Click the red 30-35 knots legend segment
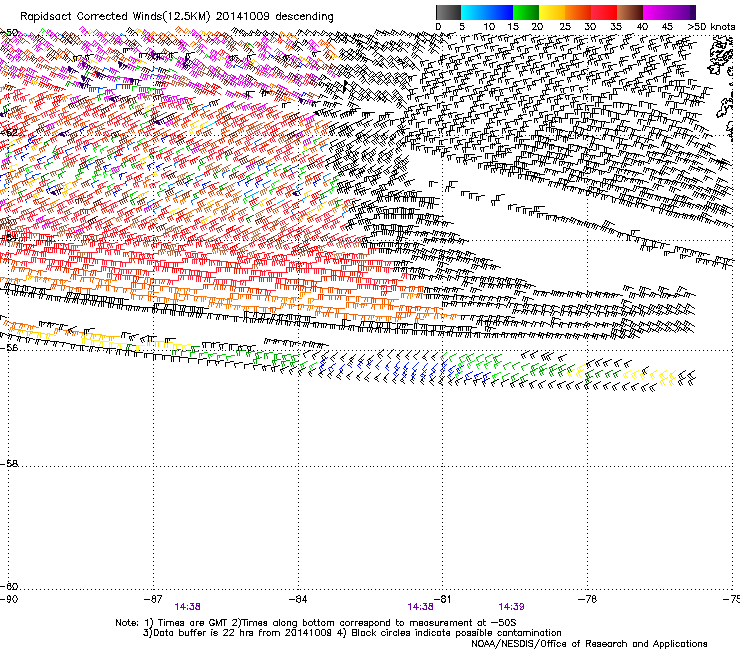 pyautogui.click(x=604, y=12)
